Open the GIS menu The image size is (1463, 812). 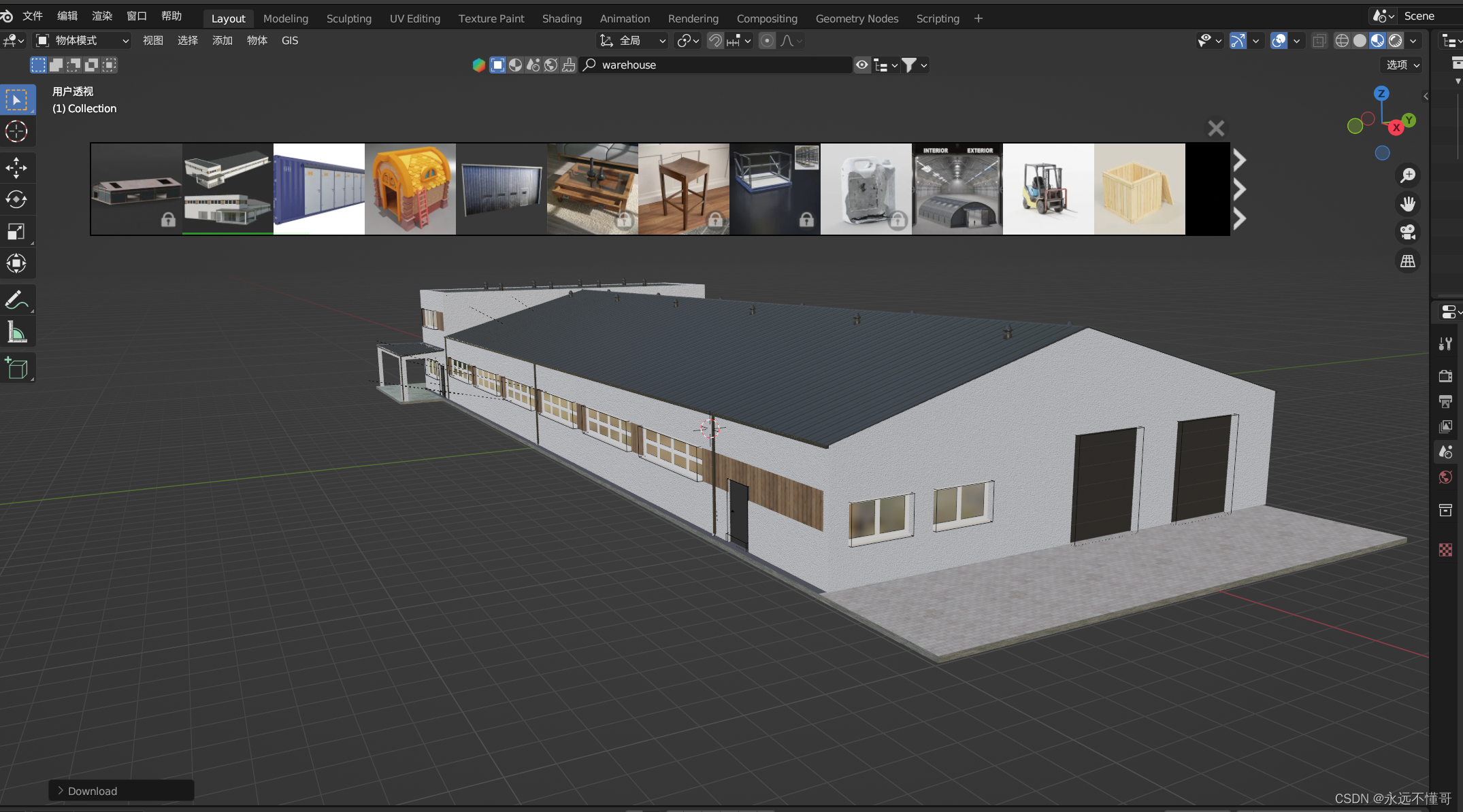click(x=290, y=41)
